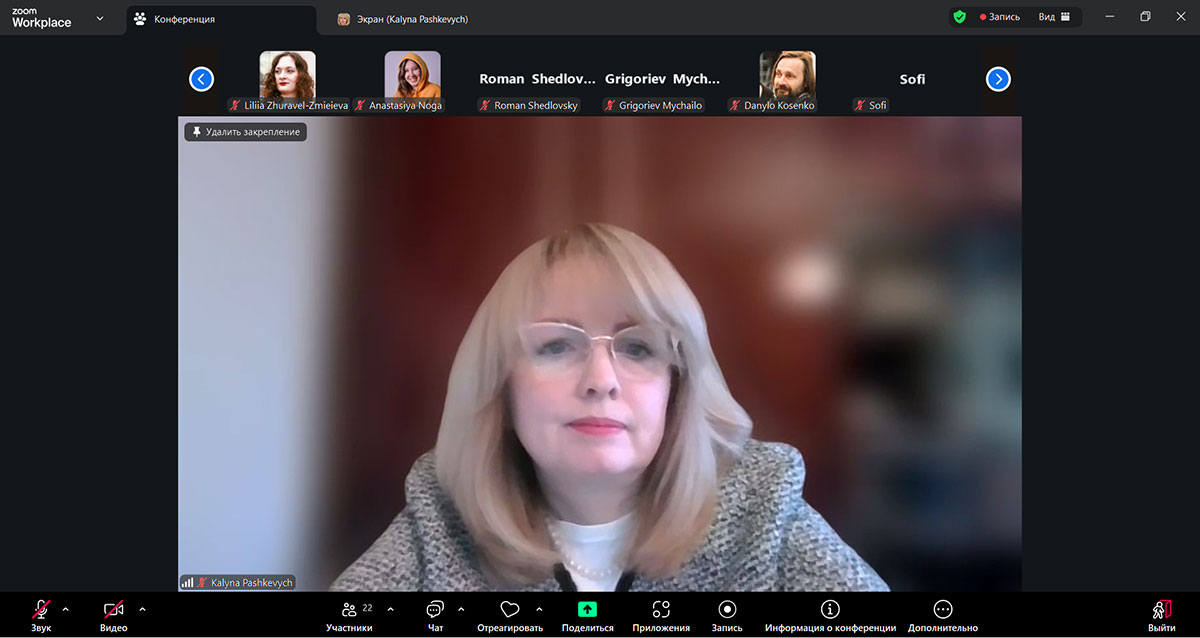Select Danylo Kosenko's video thumbnail
Screen dimensions: 1200x638
coord(787,76)
